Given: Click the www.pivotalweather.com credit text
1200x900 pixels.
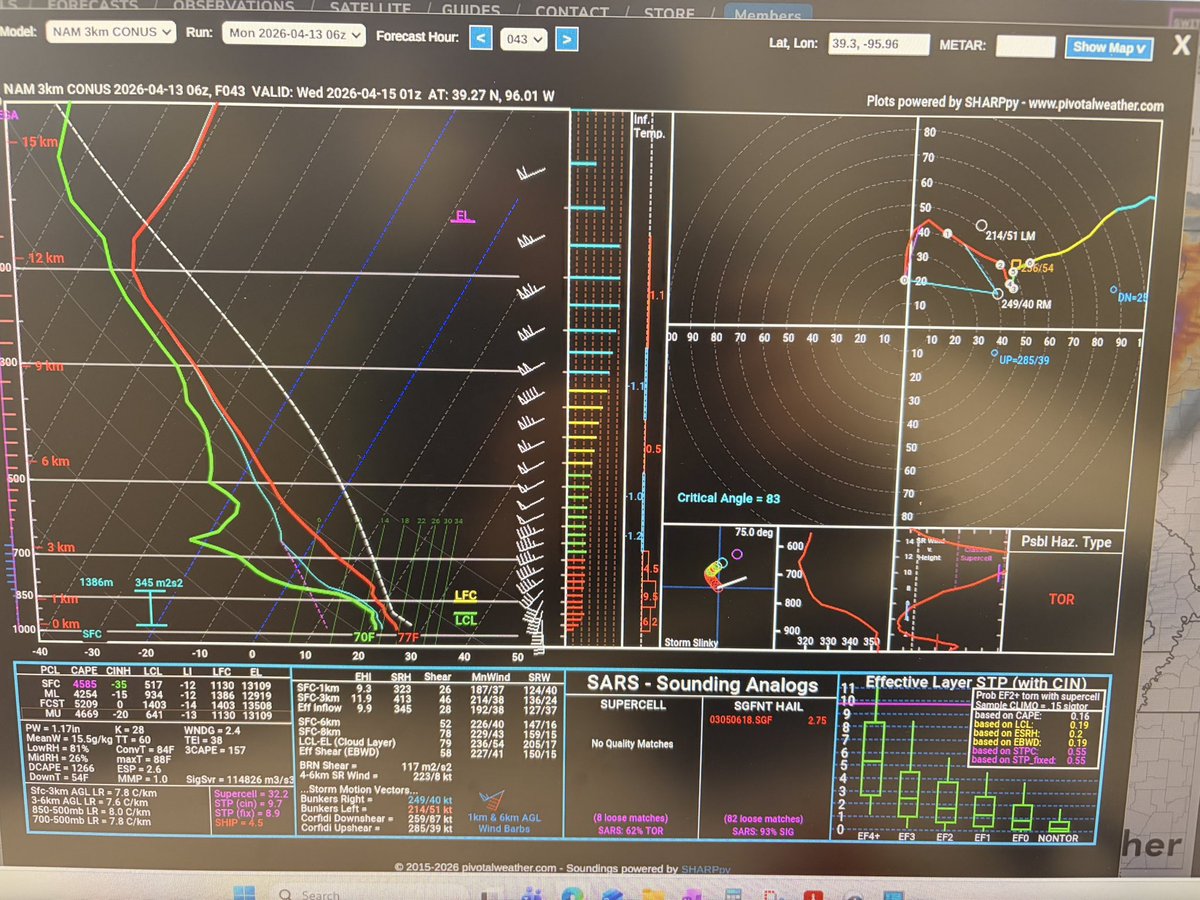Looking at the screenshot, I should coord(1096,105).
